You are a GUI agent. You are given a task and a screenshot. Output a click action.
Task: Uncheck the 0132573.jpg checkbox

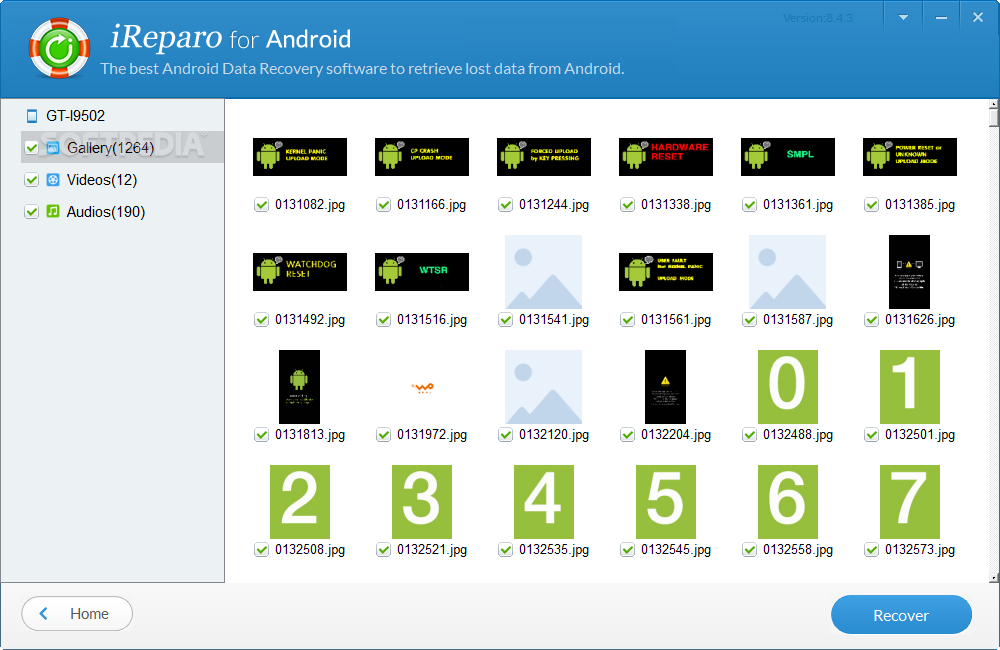click(872, 549)
